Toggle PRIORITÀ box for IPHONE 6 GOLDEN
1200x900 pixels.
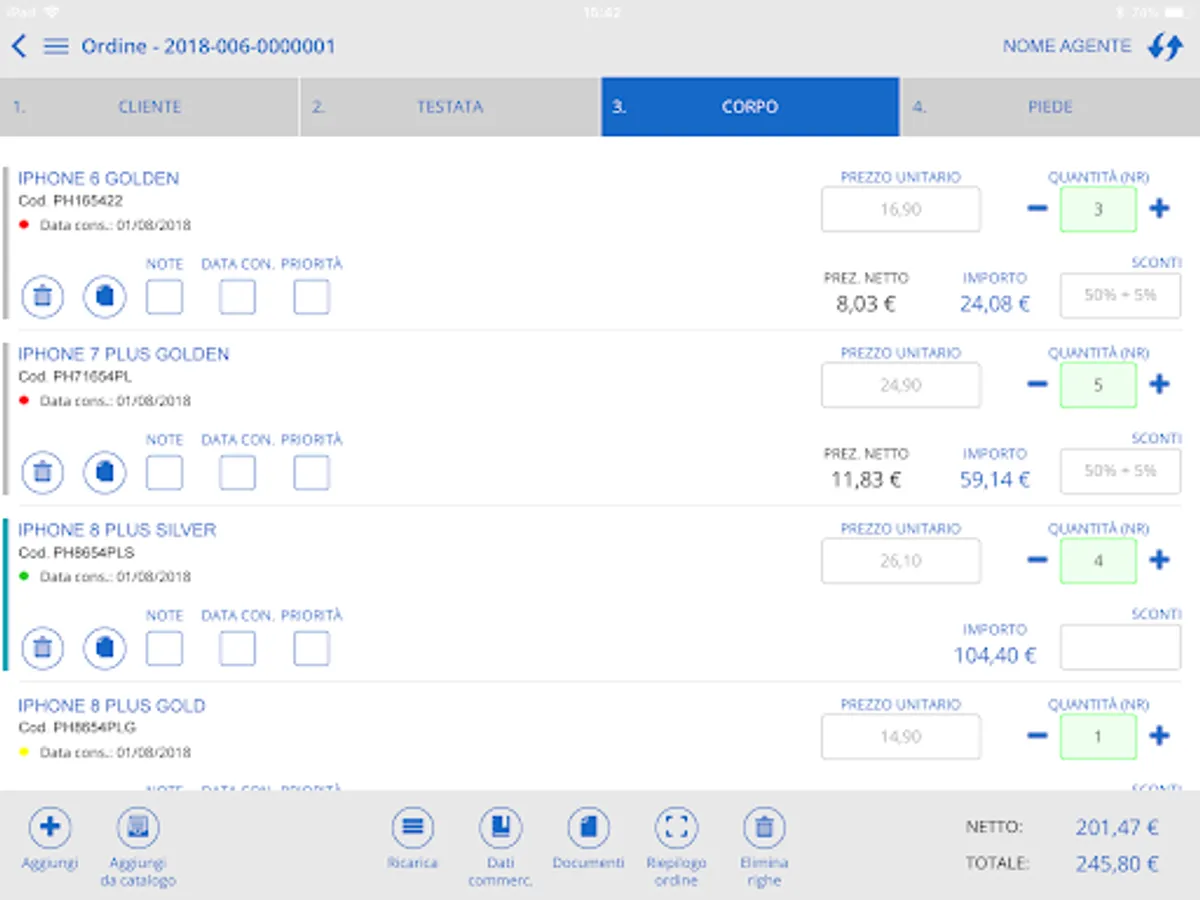point(311,297)
